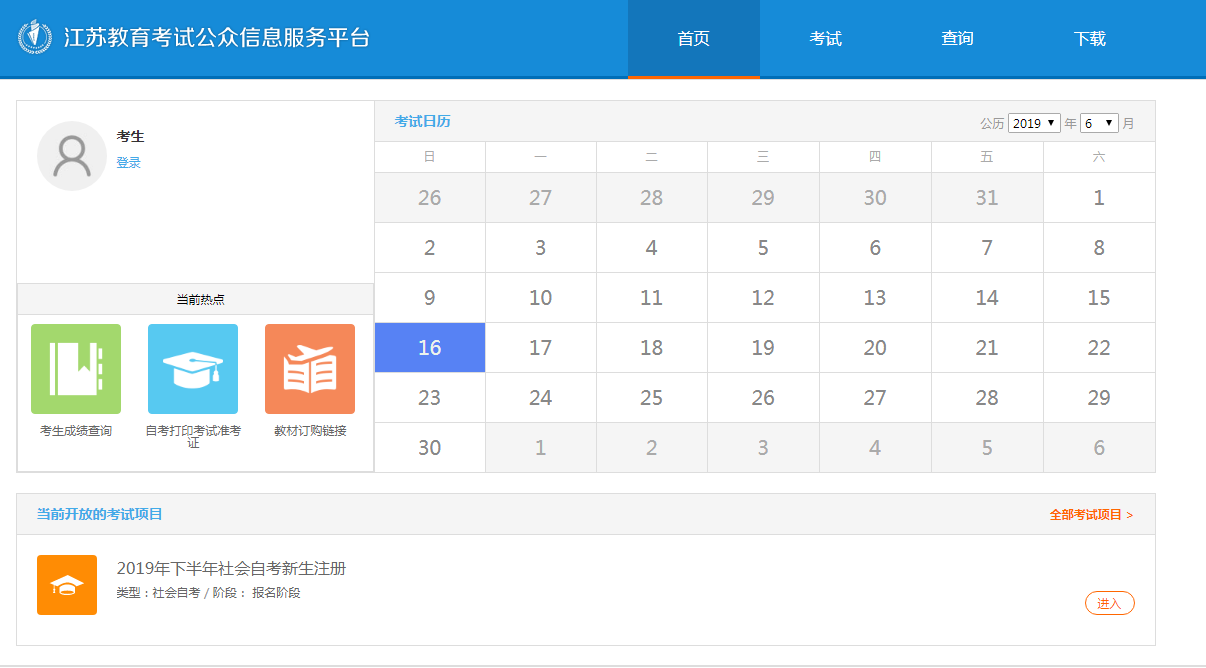The height and width of the screenshot is (668, 1206).
Task: Go to the 查询 navigation tab
Action: [957, 39]
